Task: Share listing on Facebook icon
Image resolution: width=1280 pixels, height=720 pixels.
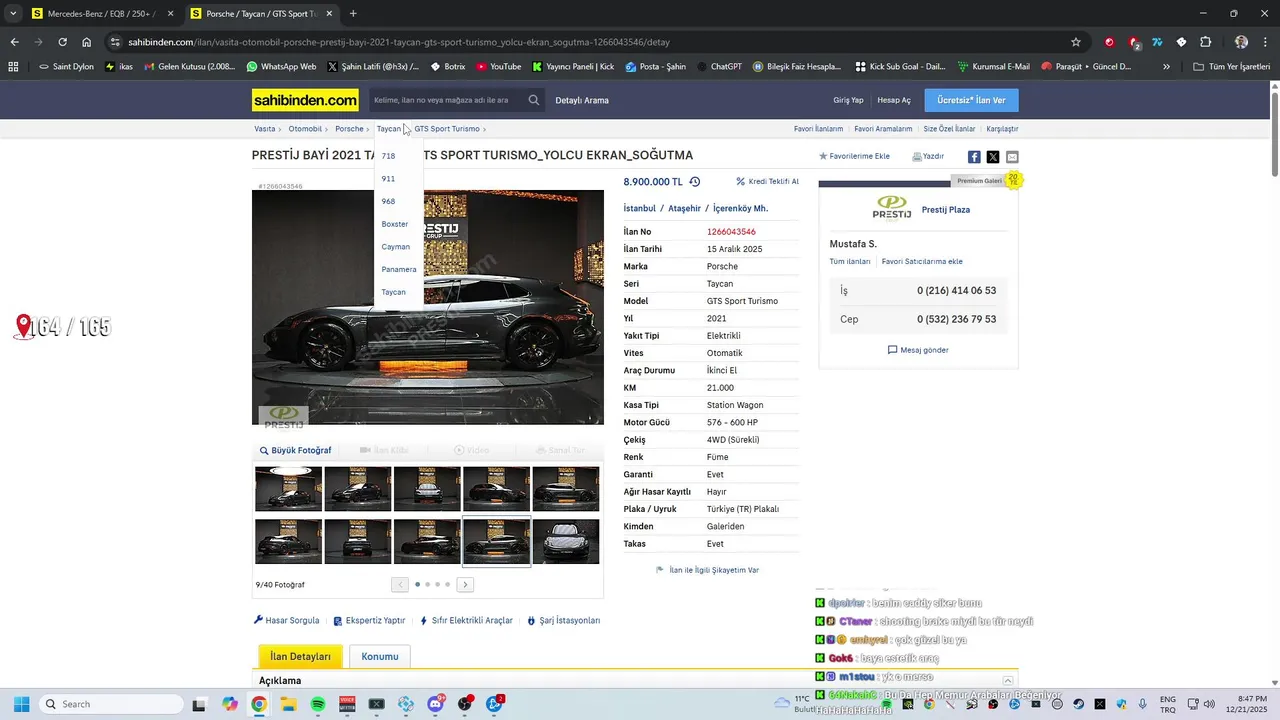Action: [974, 157]
